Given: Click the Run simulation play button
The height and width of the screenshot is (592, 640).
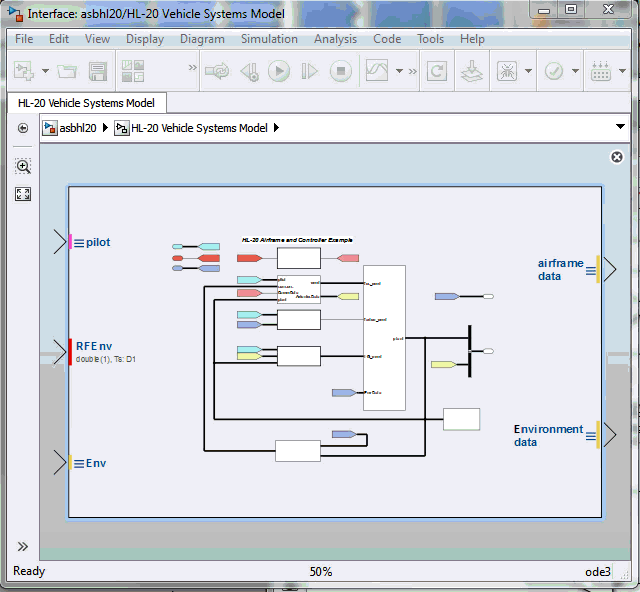Looking at the screenshot, I should (279, 71).
